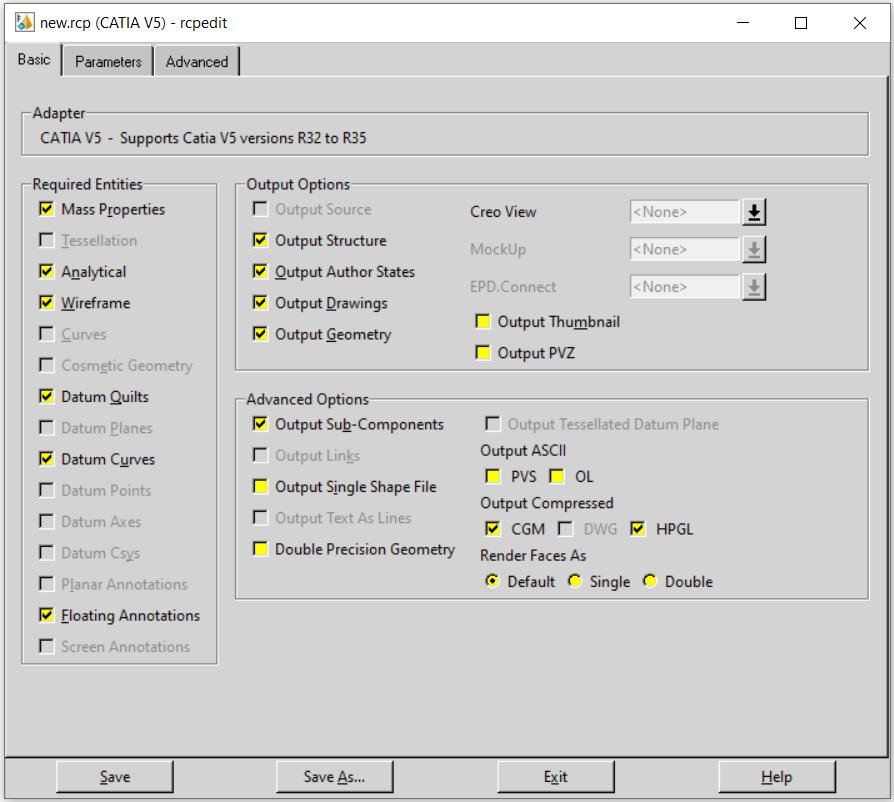This screenshot has height=802, width=894.
Task: Toggle the Curves checkbox
Action: [x=46, y=334]
